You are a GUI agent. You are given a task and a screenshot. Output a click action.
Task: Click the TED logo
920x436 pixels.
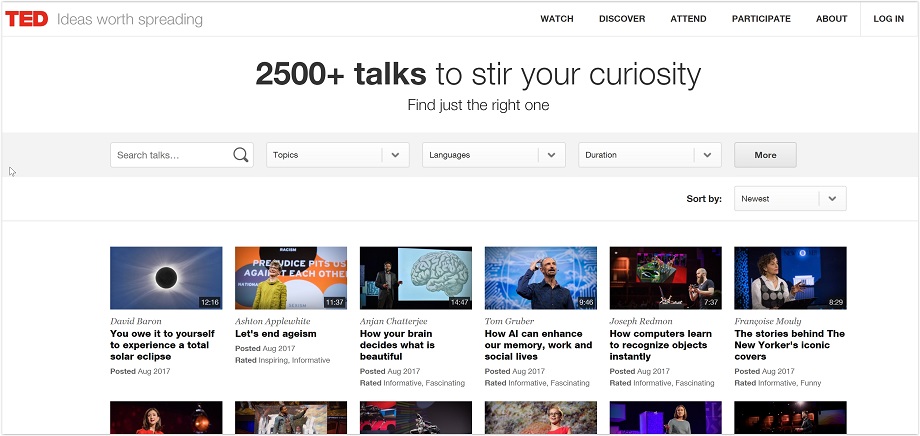click(x=26, y=19)
